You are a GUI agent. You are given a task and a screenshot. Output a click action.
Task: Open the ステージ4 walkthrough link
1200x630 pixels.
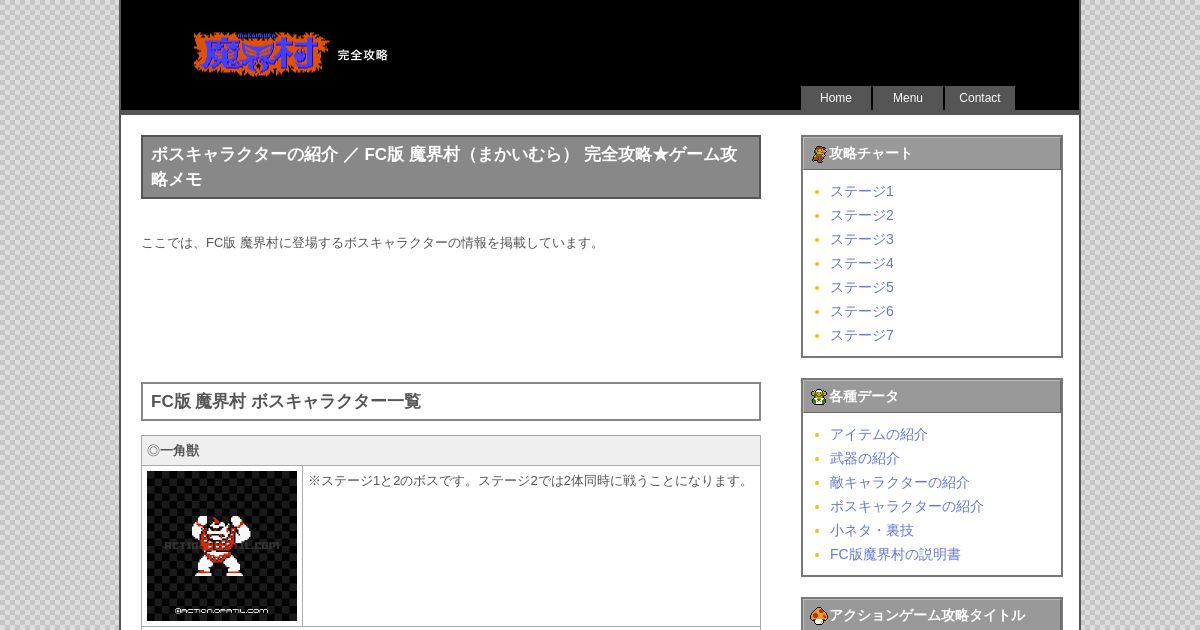click(862, 263)
